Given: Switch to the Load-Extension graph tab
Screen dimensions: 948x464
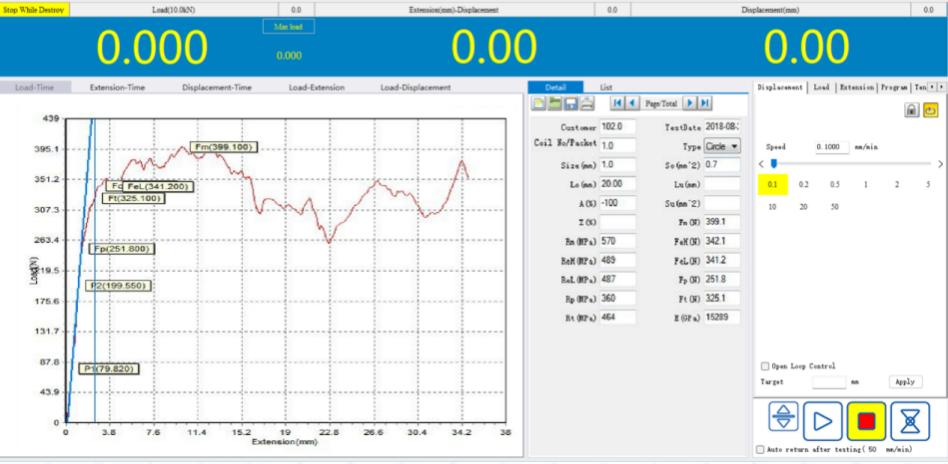Looking at the screenshot, I should [x=316, y=87].
